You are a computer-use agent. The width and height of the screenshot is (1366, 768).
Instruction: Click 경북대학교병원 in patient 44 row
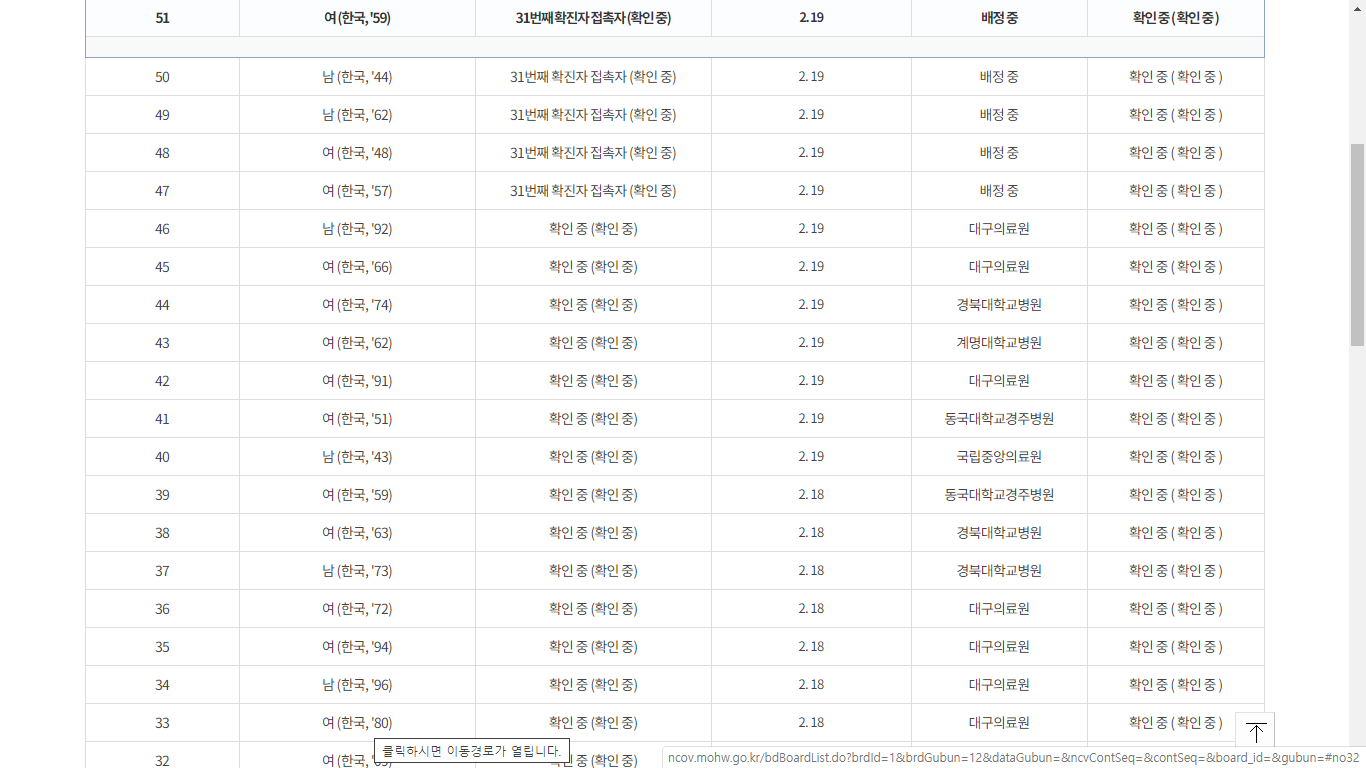point(998,305)
